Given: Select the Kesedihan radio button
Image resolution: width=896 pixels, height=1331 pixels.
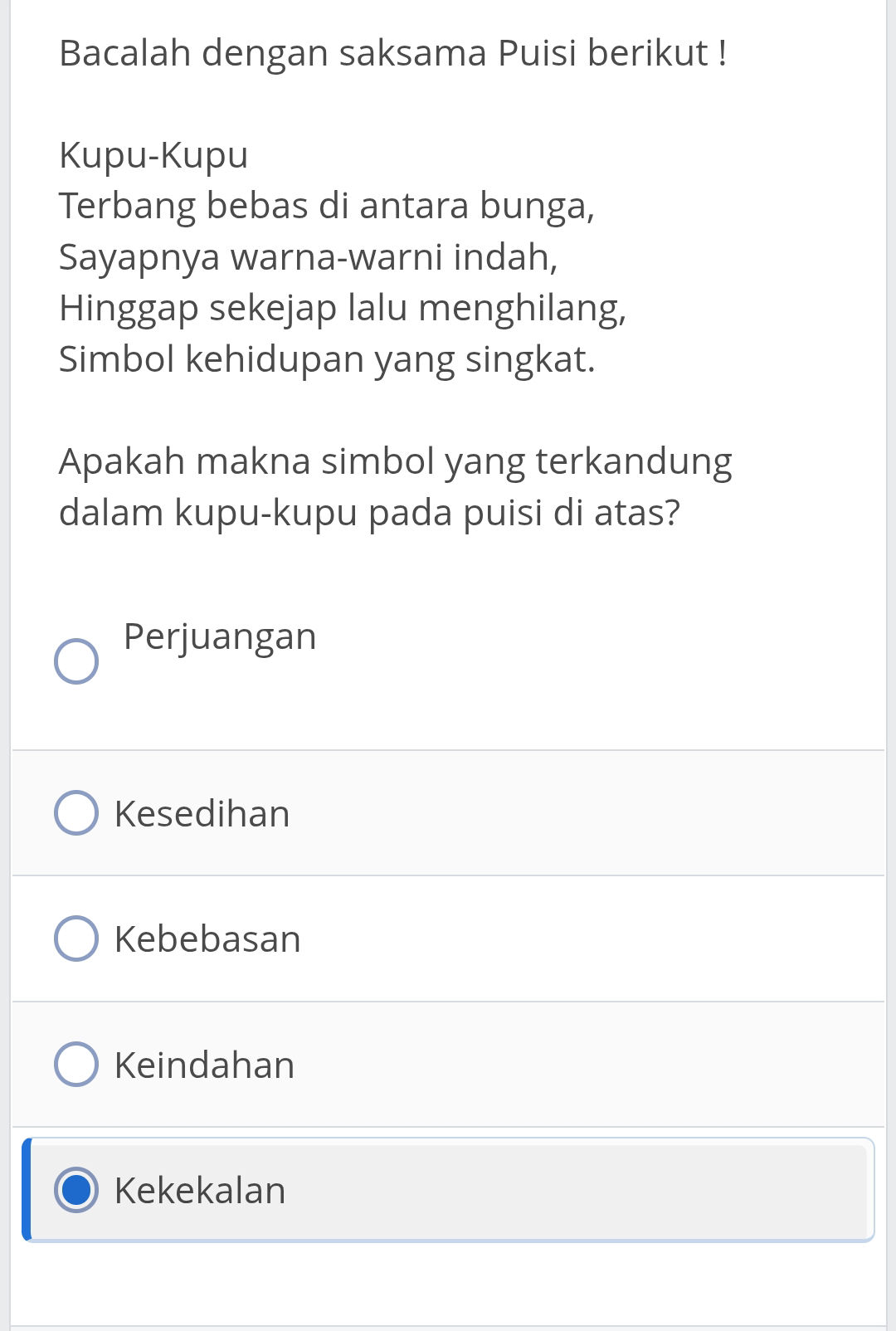Looking at the screenshot, I should point(77,814).
